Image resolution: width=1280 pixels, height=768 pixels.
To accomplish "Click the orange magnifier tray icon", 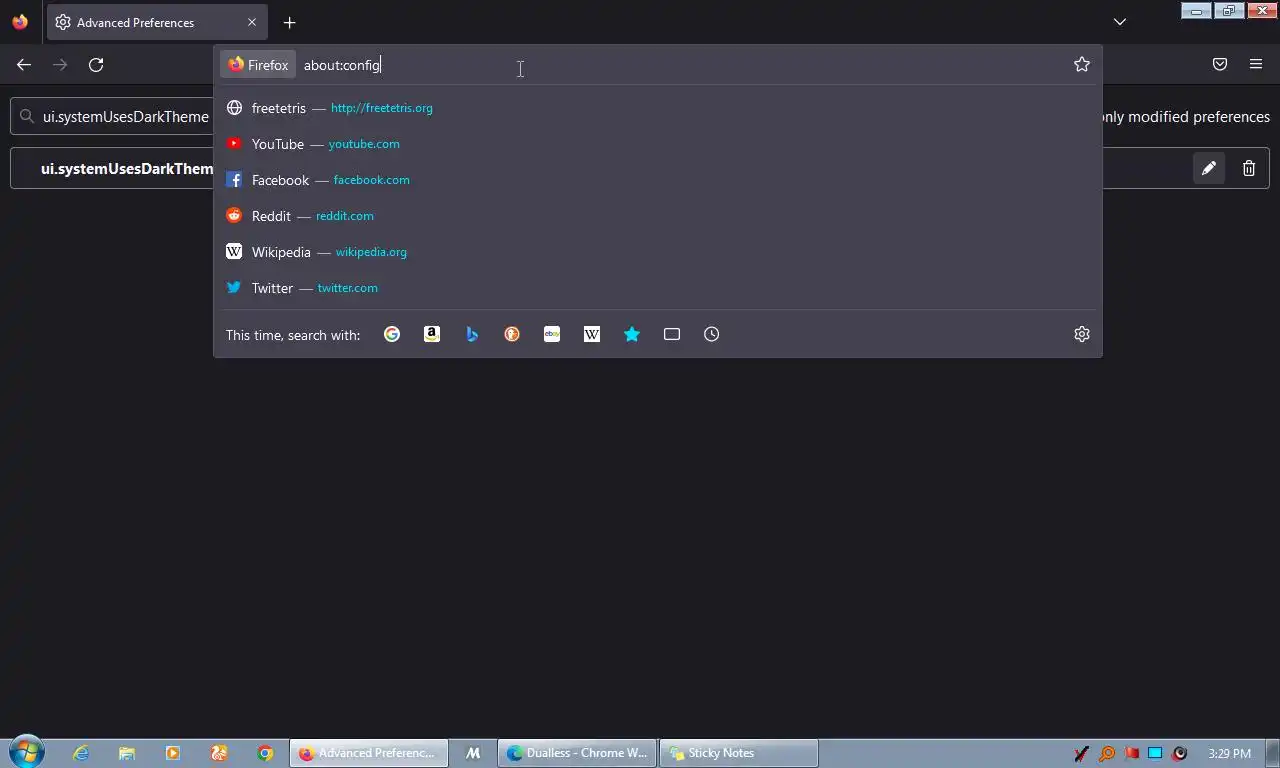I will [x=1107, y=753].
